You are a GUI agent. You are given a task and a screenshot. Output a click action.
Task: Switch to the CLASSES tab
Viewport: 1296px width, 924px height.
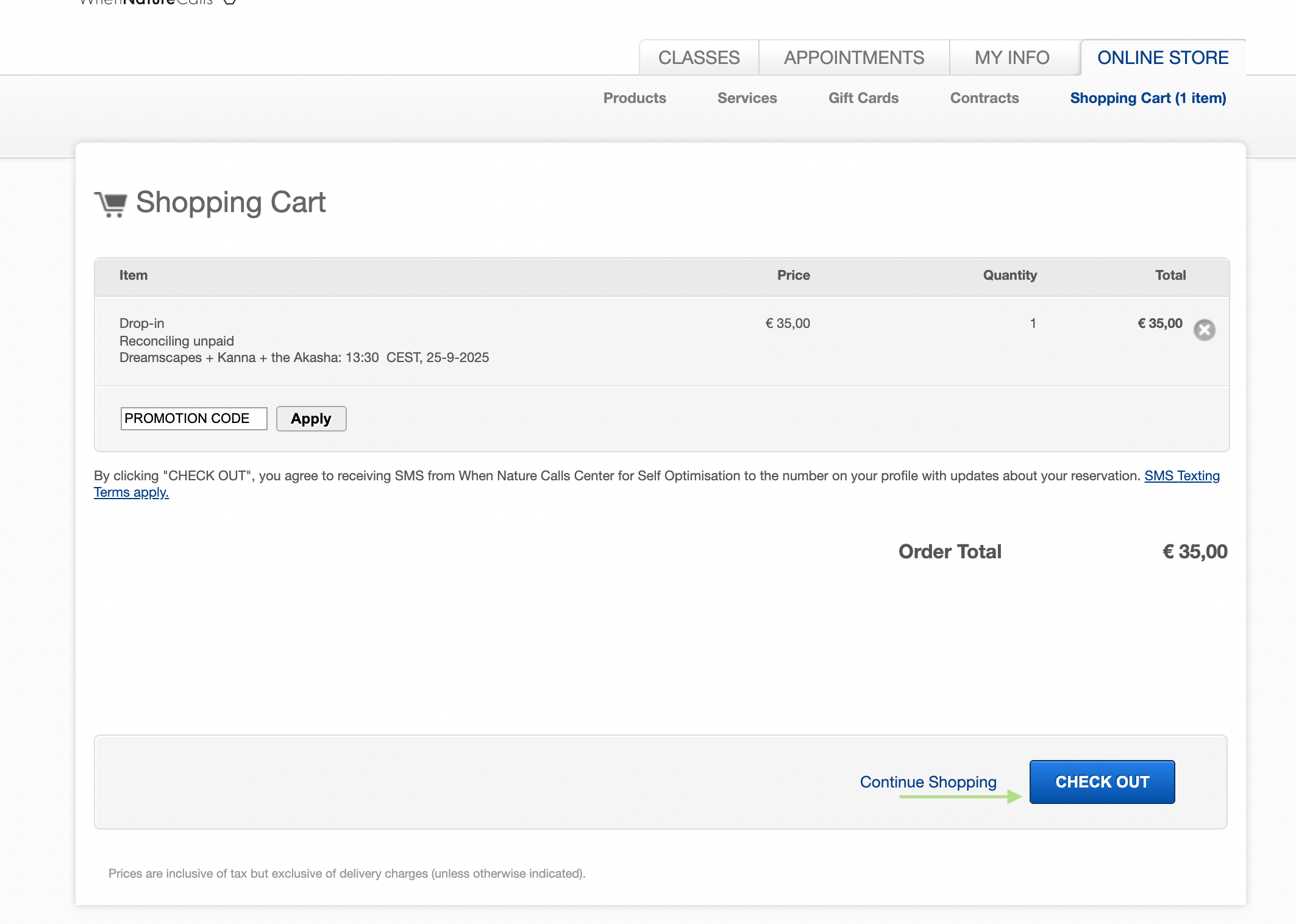(x=699, y=58)
